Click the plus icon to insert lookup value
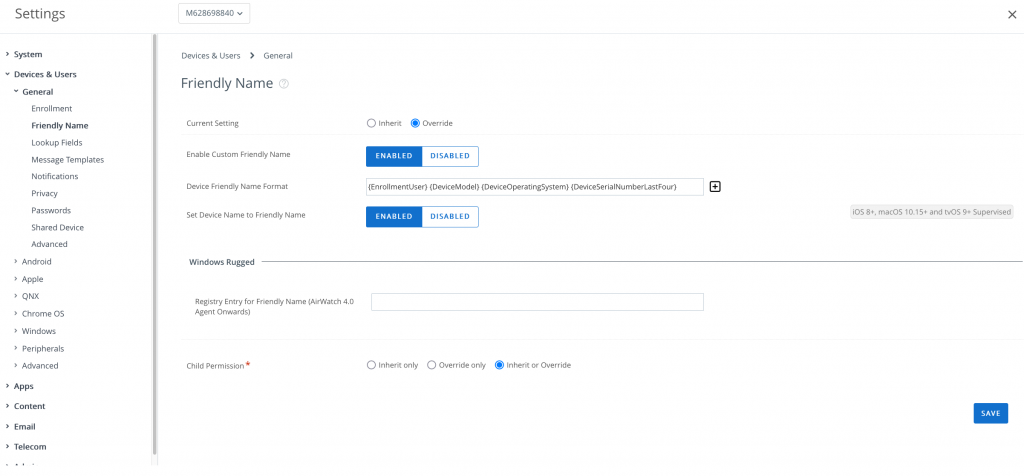 (715, 187)
